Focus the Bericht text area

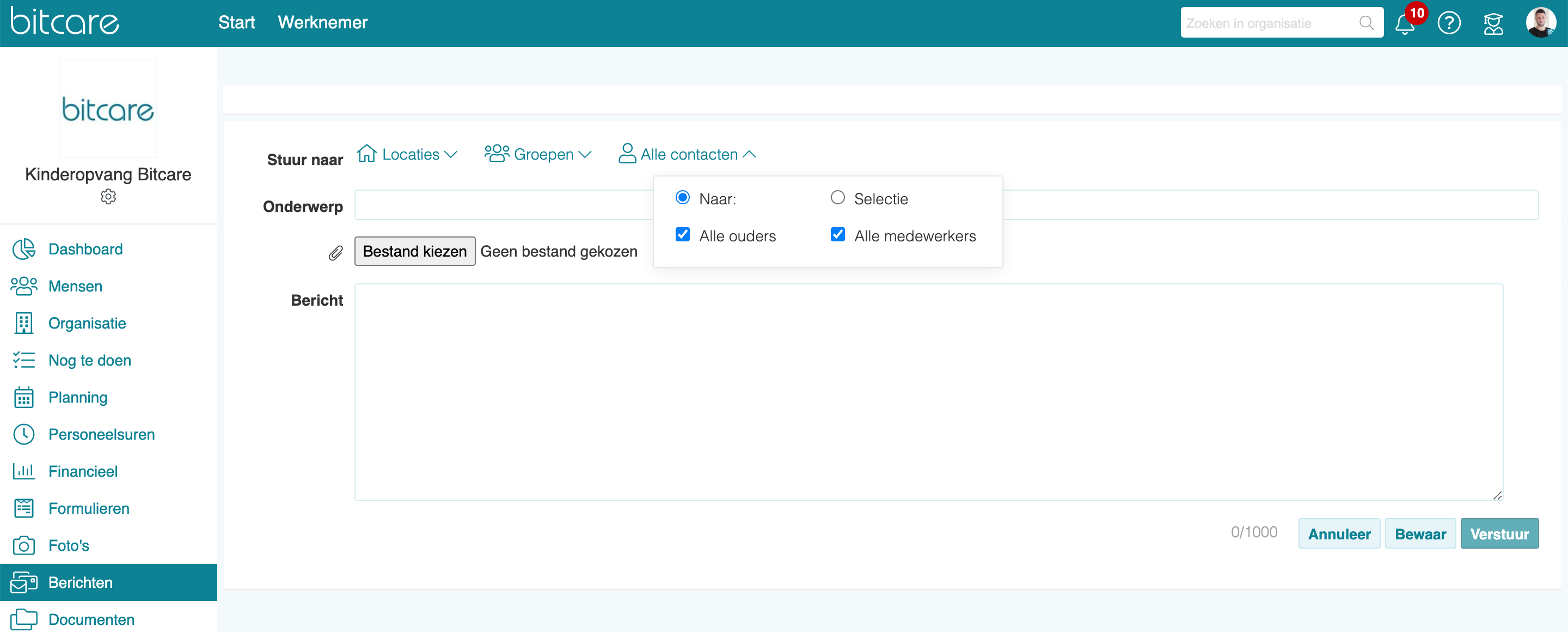(x=929, y=392)
